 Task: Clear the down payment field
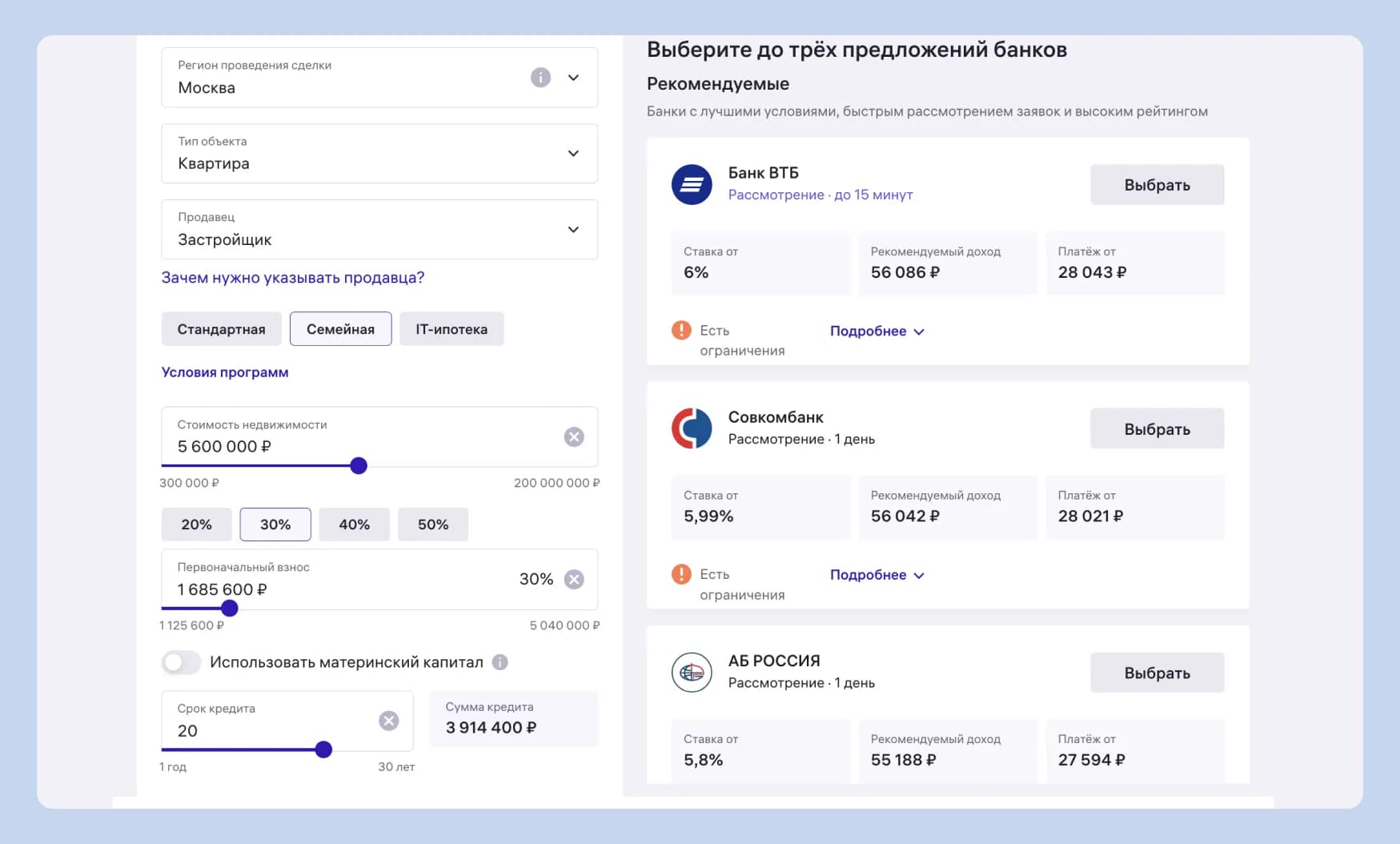coord(574,580)
